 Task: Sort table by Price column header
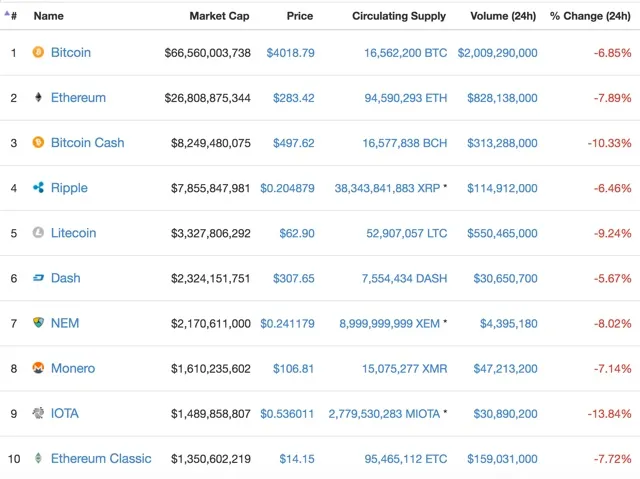tap(300, 16)
